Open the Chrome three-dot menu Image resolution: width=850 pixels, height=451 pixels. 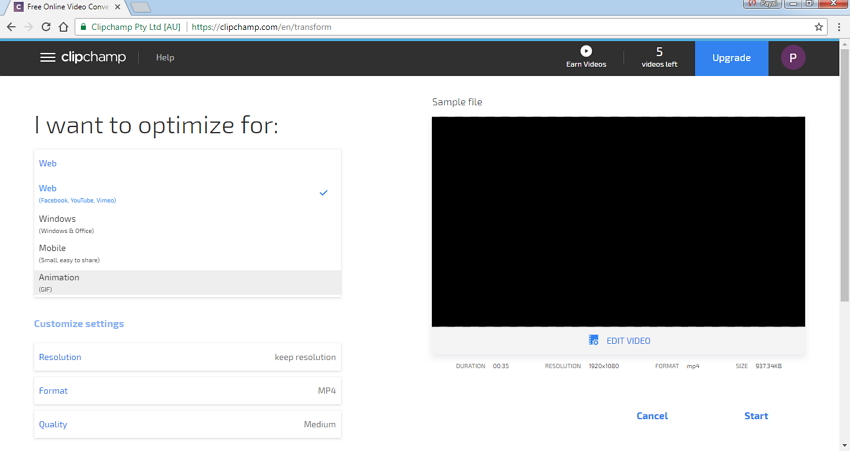tap(839, 27)
